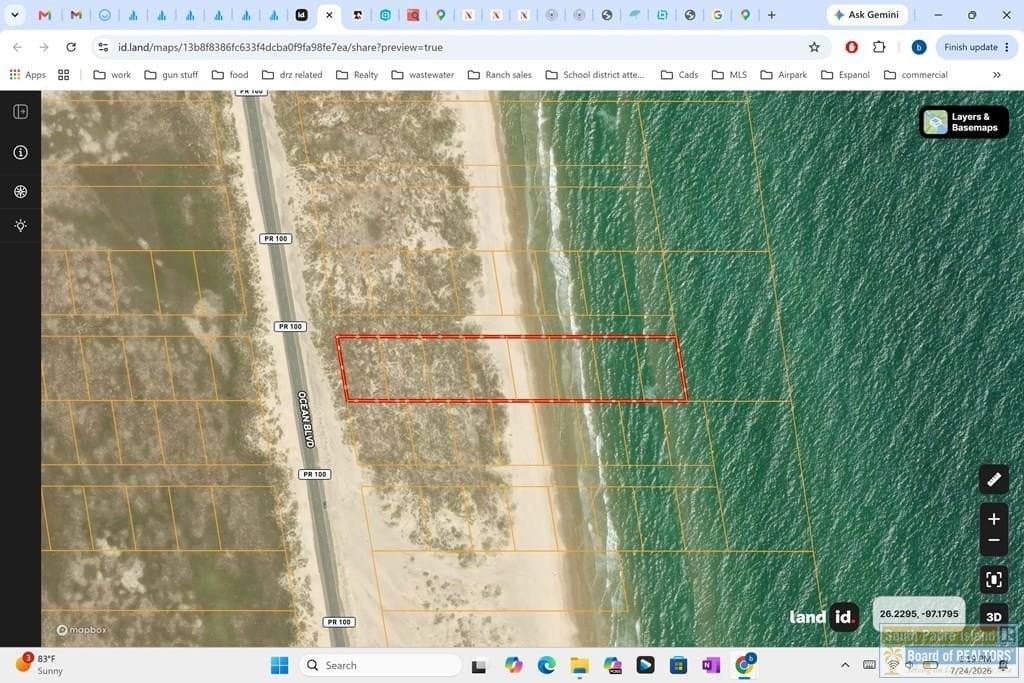Open the tab groups grid icon
This screenshot has width=1024, height=683.
pos(63,74)
